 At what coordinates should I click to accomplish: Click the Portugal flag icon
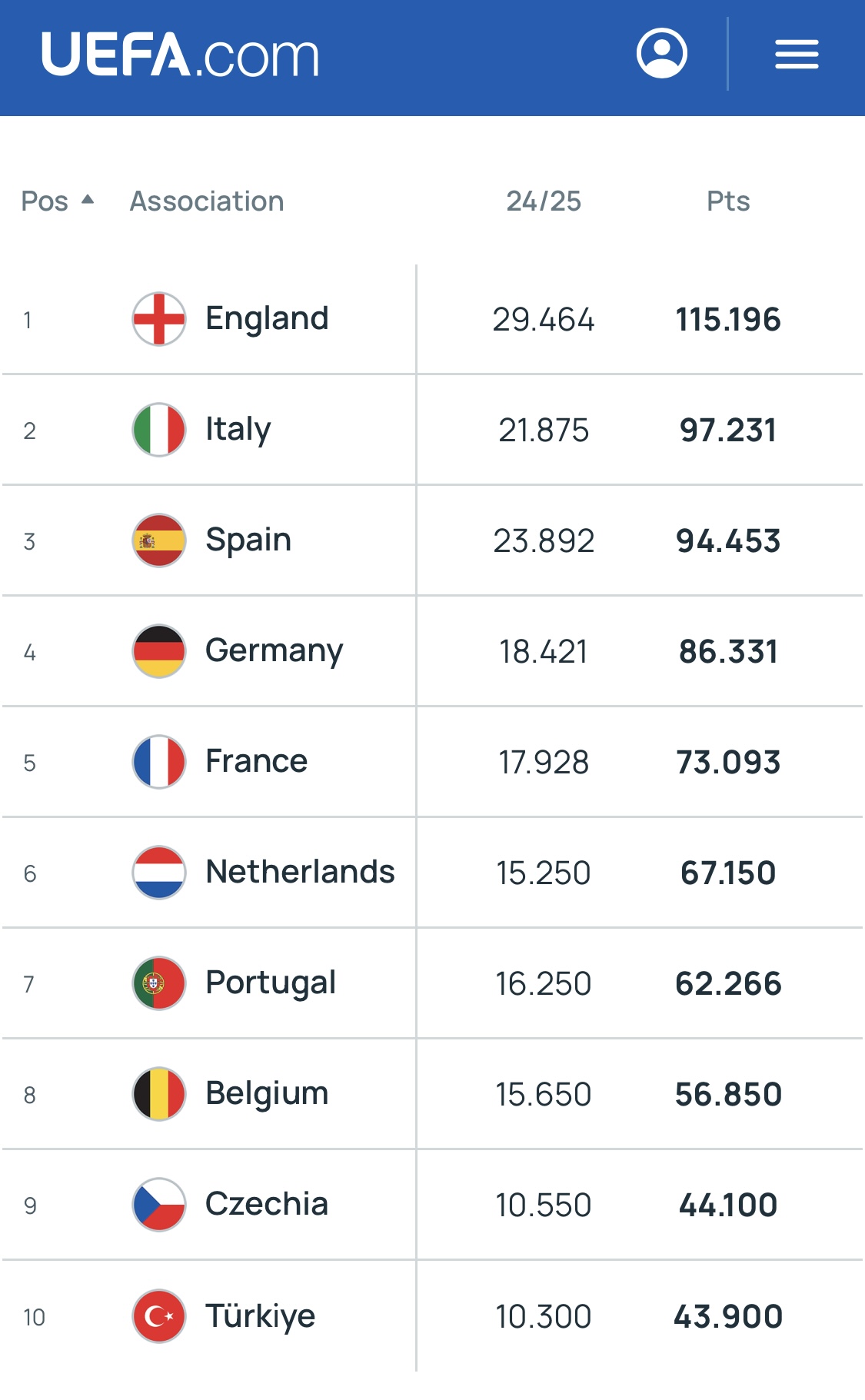pos(159,983)
